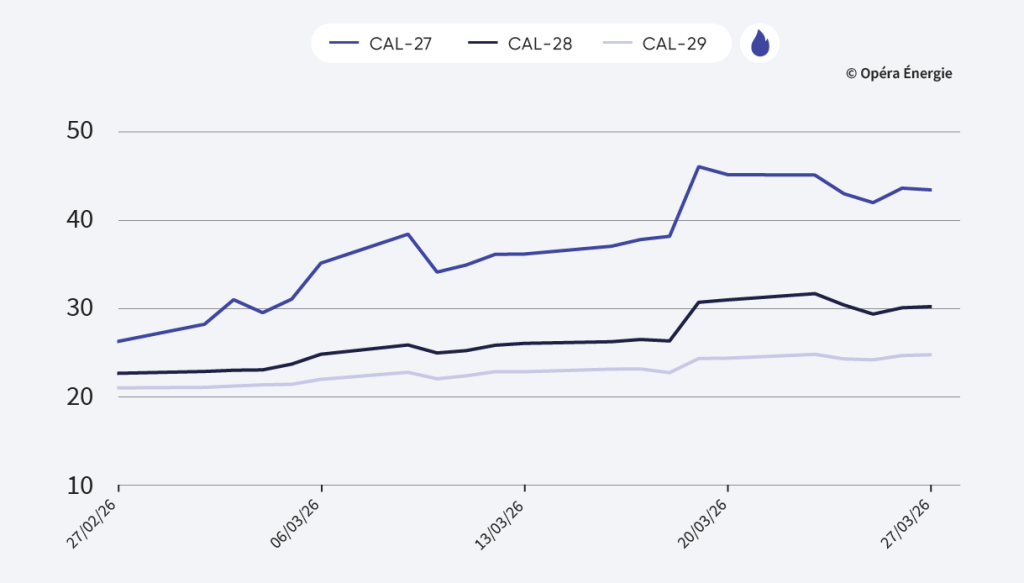
Task: Toggle the CAL-27 series legend label
Action: [x=401, y=44]
